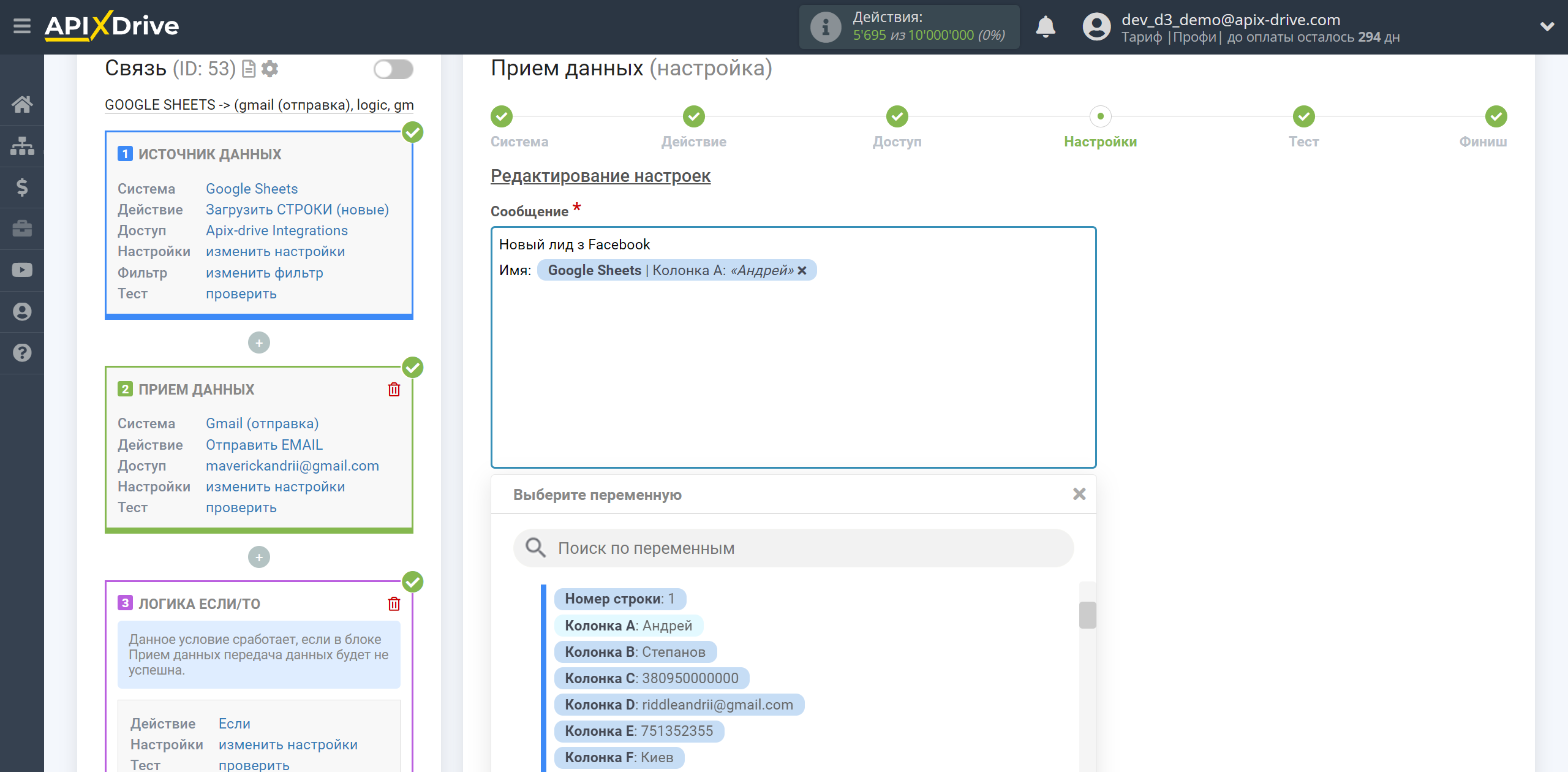Select variable Колонка F: Киев

[x=619, y=757]
